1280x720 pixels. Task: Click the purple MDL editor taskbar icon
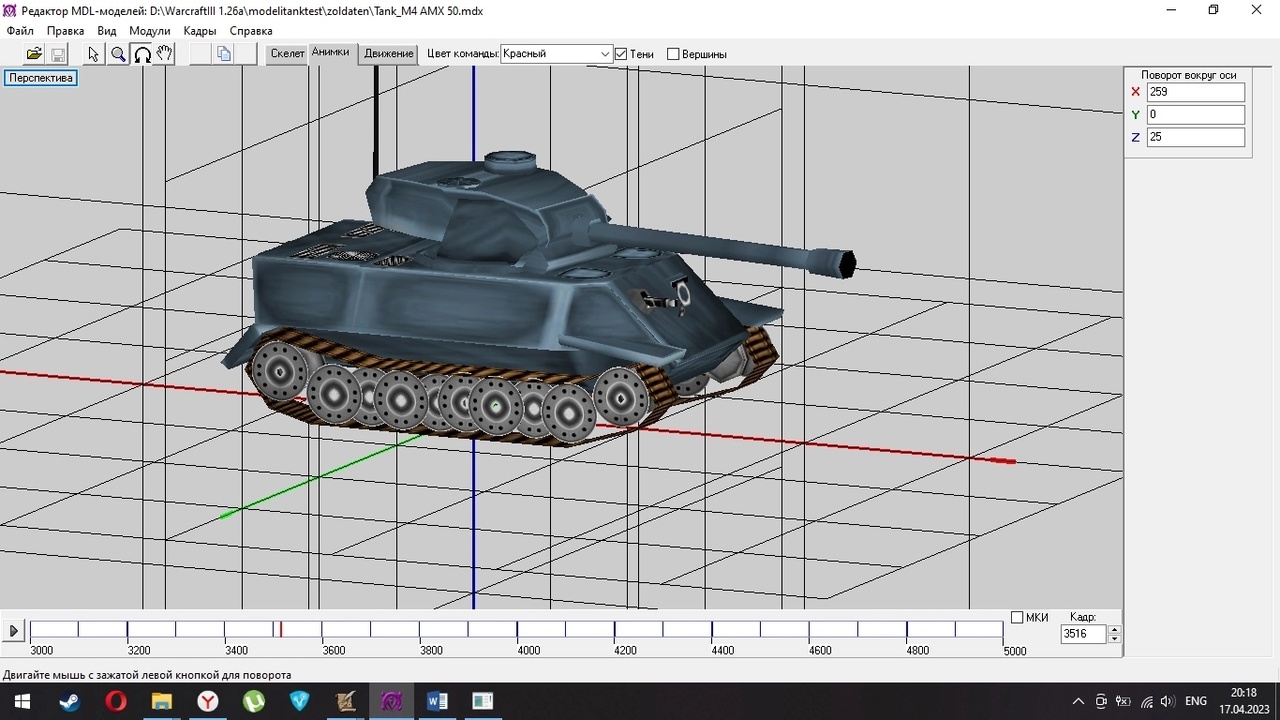(391, 701)
